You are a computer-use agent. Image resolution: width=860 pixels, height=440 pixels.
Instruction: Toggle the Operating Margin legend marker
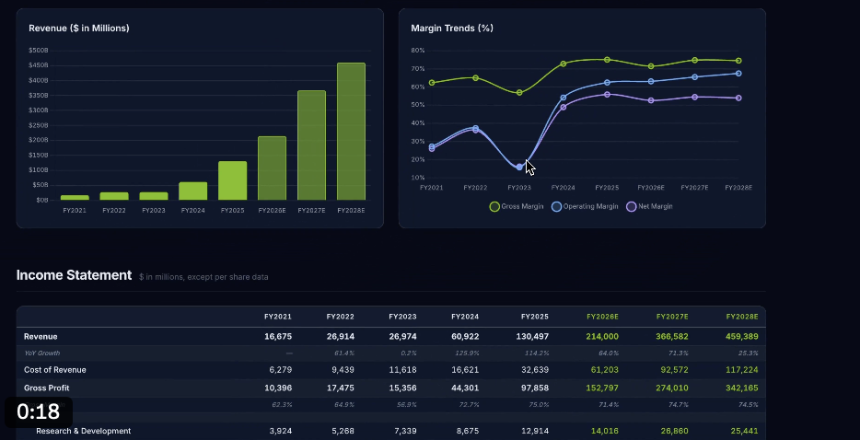pyautogui.click(x=556, y=207)
